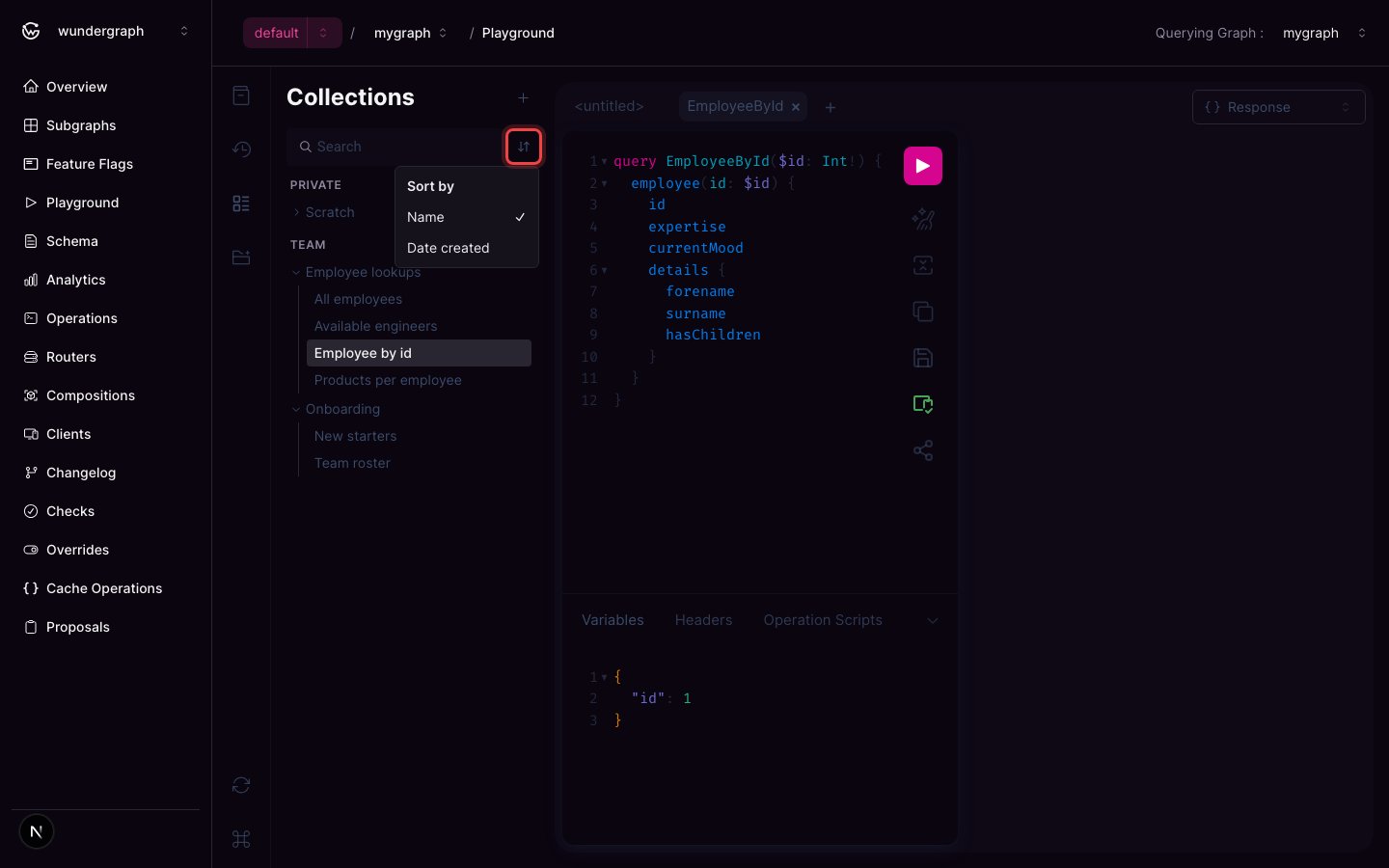Copy the query using the copy icon

coord(922,312)
